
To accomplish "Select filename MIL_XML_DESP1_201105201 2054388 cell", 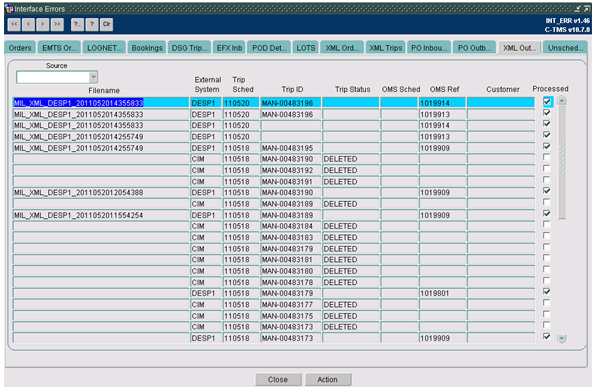I will [x=101, y=193].
